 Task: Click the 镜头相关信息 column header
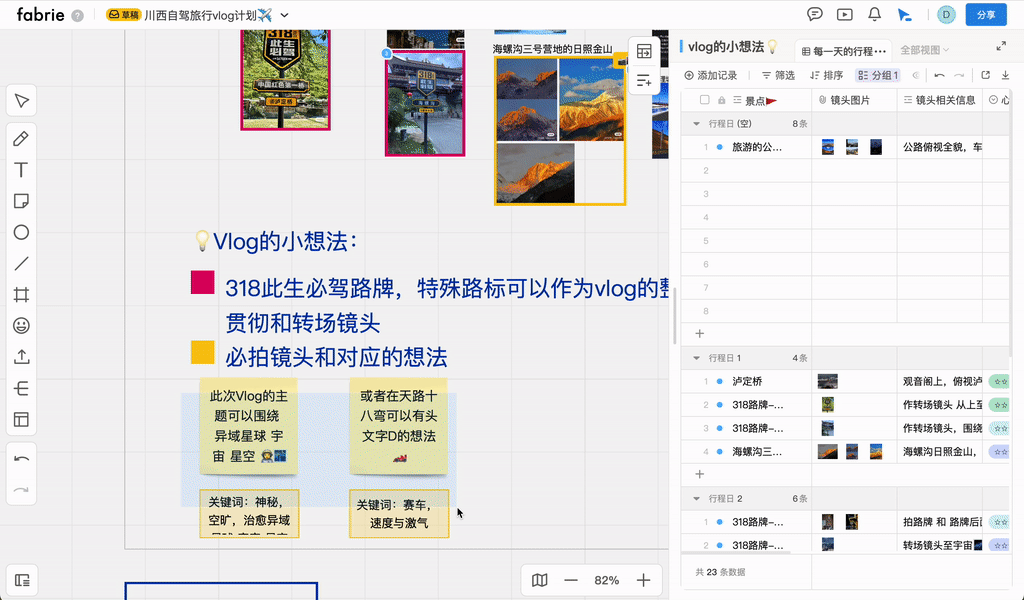tap(939, 100)
